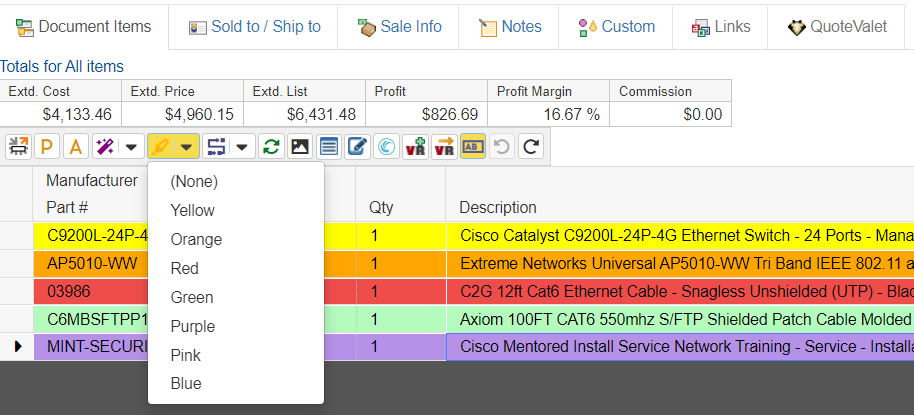Expand the line move tool dropdown arrow
Screen dimensions: 914x415
click(x=243, y=147)
